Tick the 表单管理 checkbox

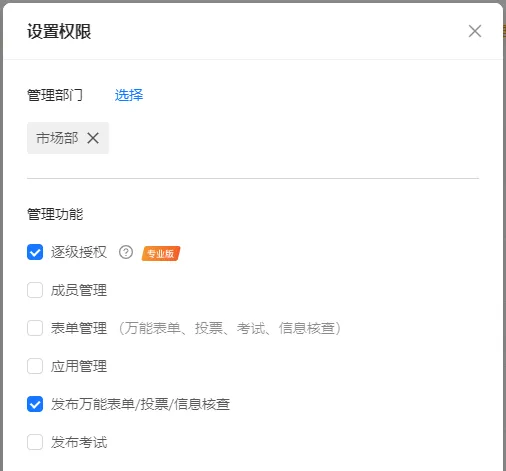[x=35, y=328]
